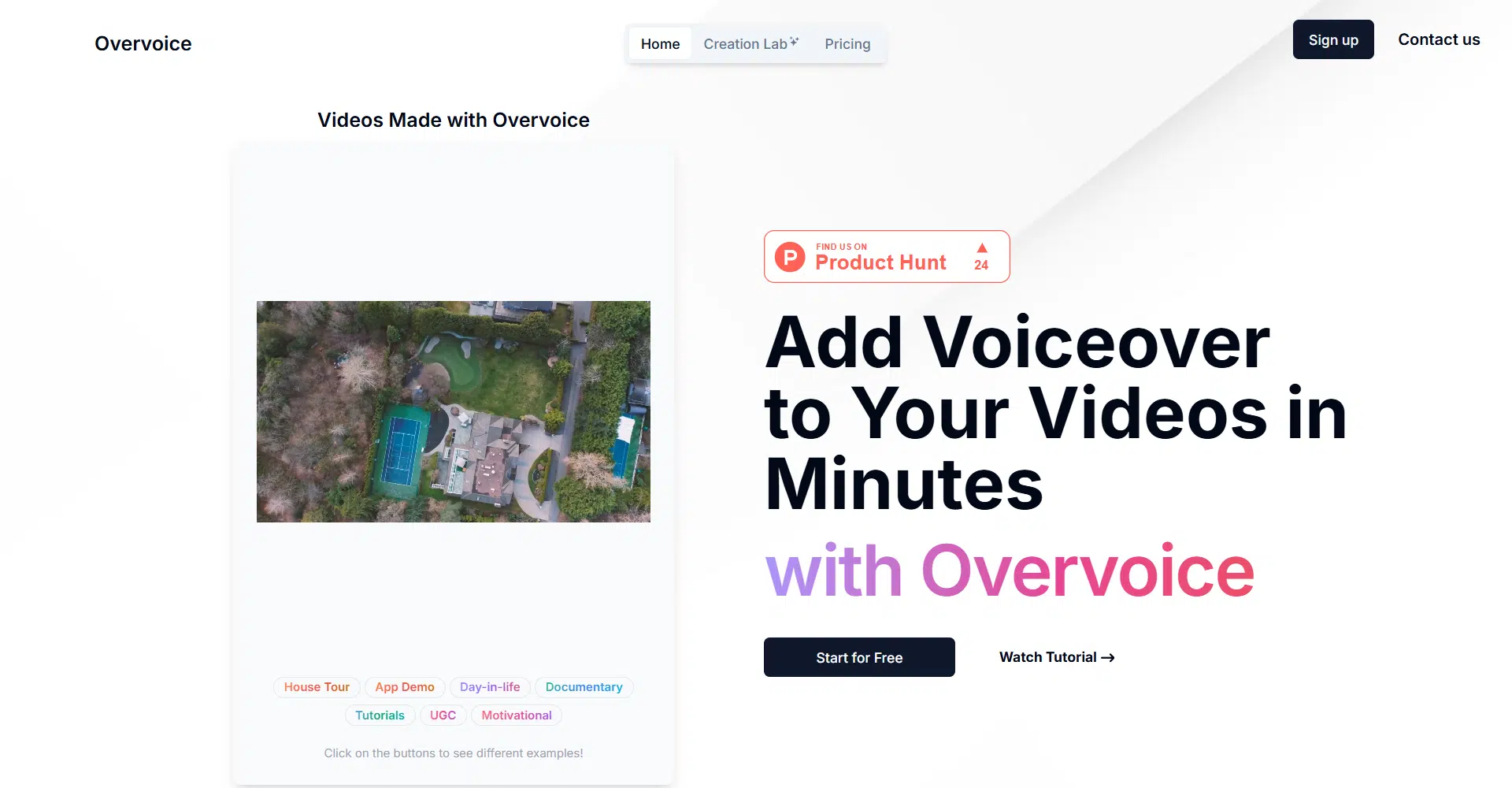Open the Pricing tab

click(847, 44)
